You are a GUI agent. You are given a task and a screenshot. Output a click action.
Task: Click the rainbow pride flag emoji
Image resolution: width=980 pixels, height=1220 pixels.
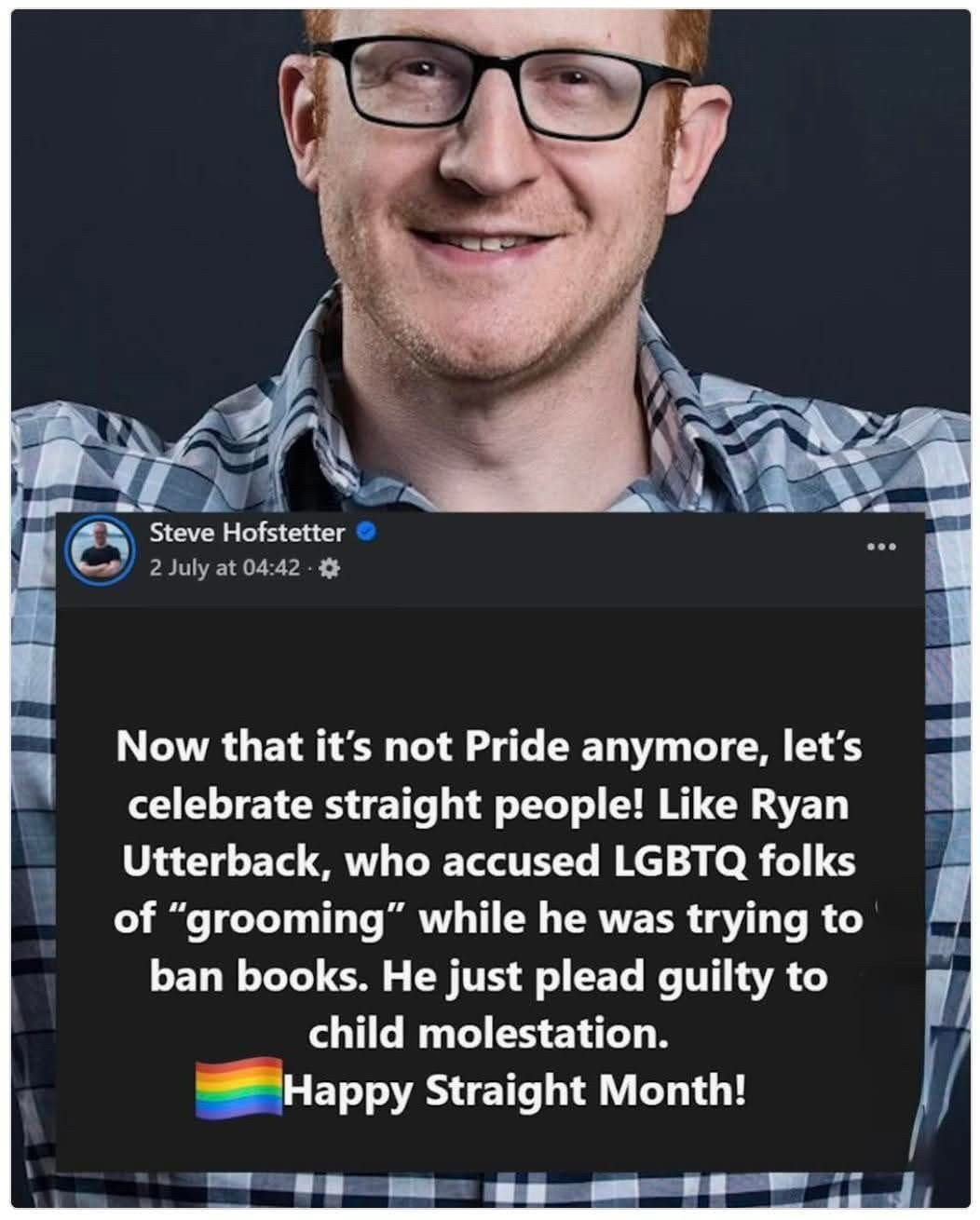coord(238,1087)
